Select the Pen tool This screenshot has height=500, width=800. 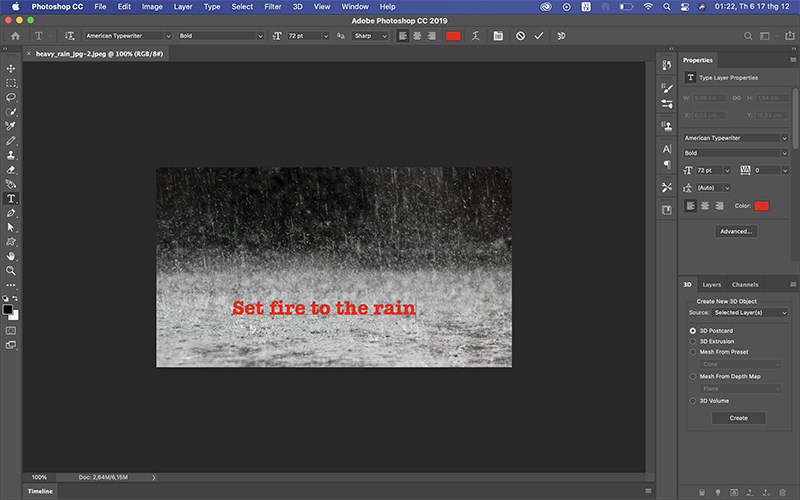coord(11,213)
